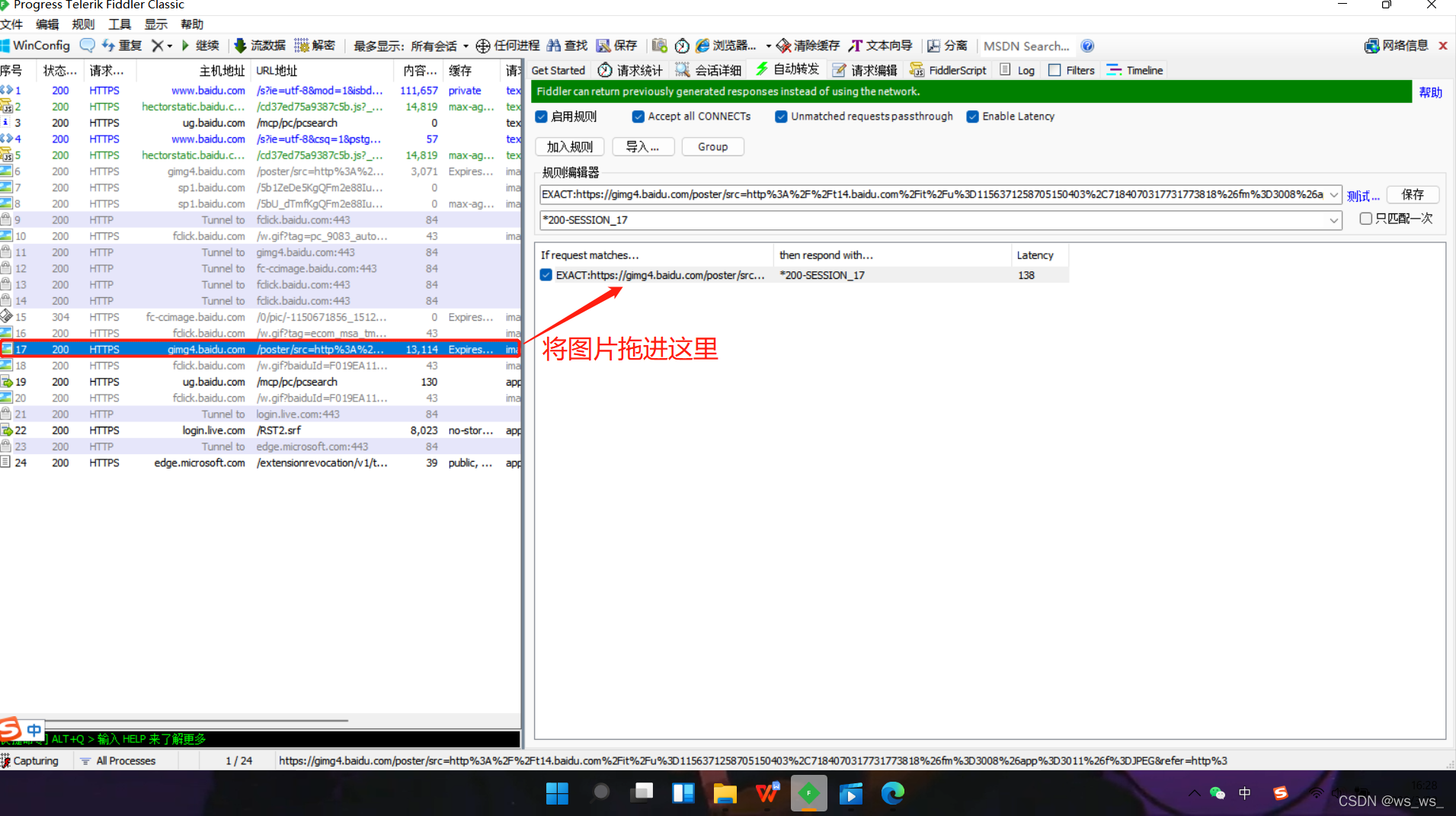This screenshot has height=816, width=1456.
Task: Open File Explorer from the taskbar
Action: tap(725, 793)
